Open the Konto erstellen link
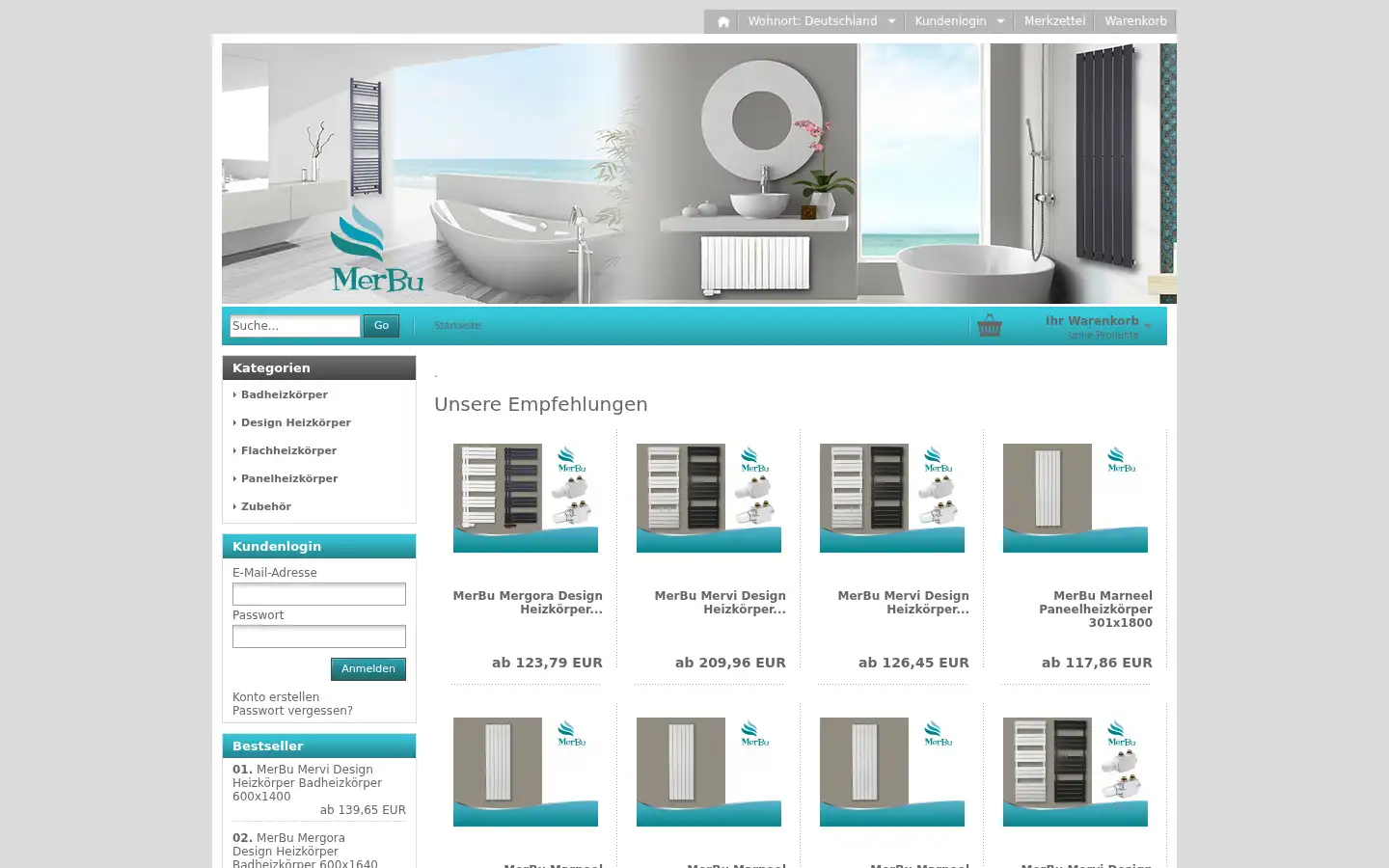Image resolution: width=1389 pixels, height=868 pixels. (x=276, y=697)
